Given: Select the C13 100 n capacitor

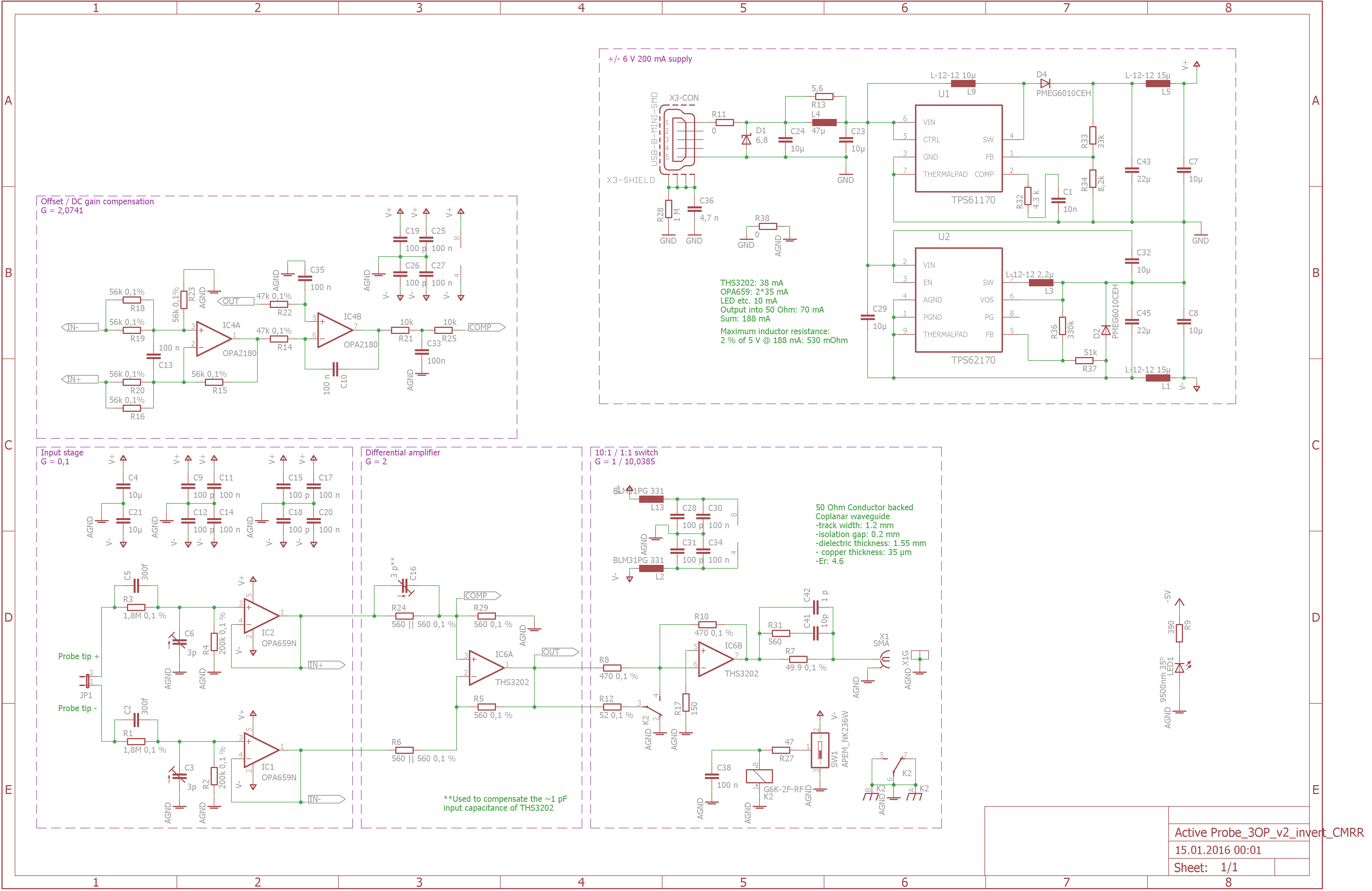Looking at the screenshot, I should (x=153, y=356).
